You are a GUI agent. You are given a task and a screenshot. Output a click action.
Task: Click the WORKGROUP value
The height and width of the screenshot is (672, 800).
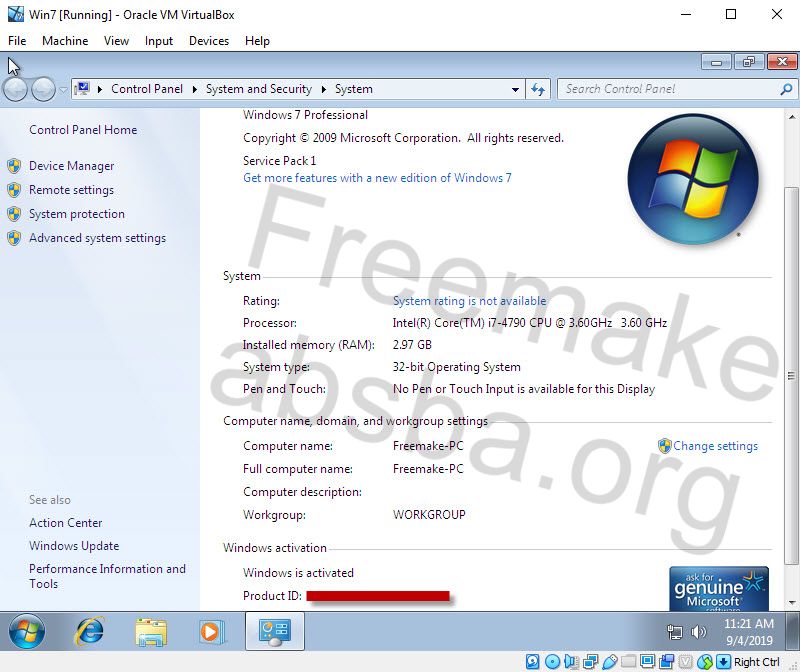tap(429, 514)
